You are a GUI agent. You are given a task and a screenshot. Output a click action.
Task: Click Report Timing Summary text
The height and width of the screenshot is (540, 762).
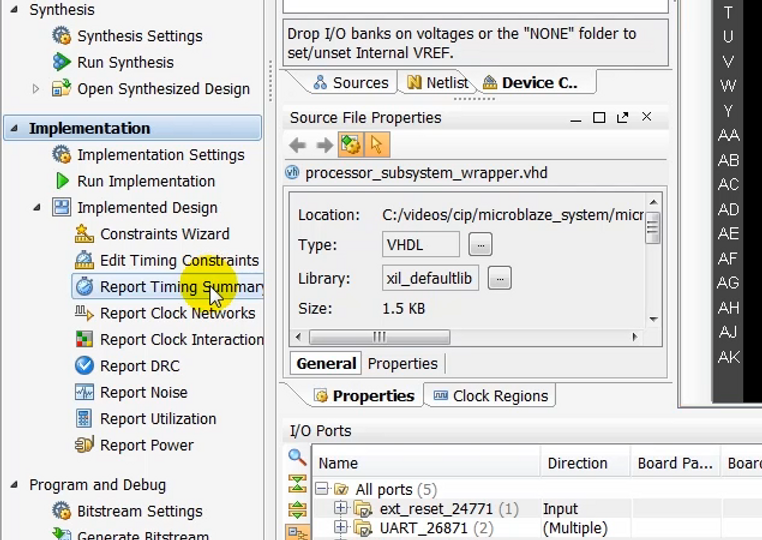click(x=182, y=287)
